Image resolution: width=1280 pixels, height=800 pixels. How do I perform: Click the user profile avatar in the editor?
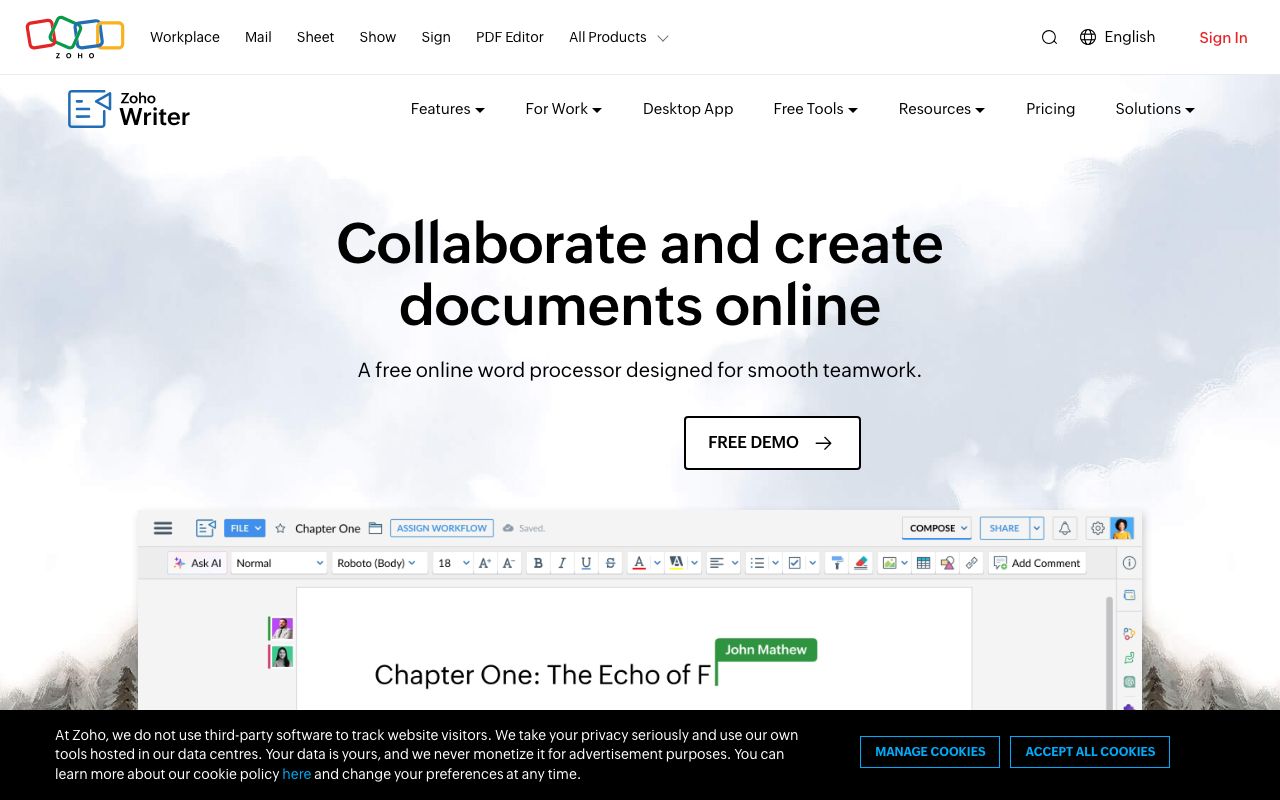pos(1122,528)
